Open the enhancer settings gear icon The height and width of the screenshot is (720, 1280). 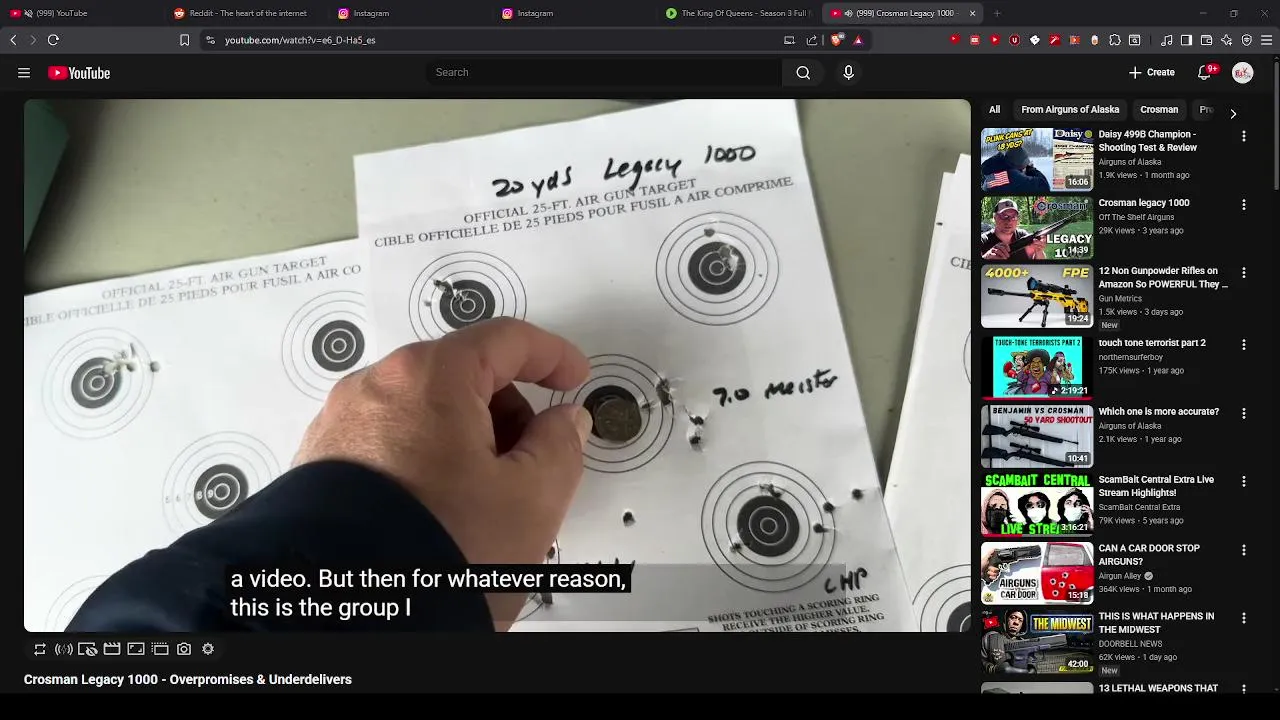pos(208,649)
